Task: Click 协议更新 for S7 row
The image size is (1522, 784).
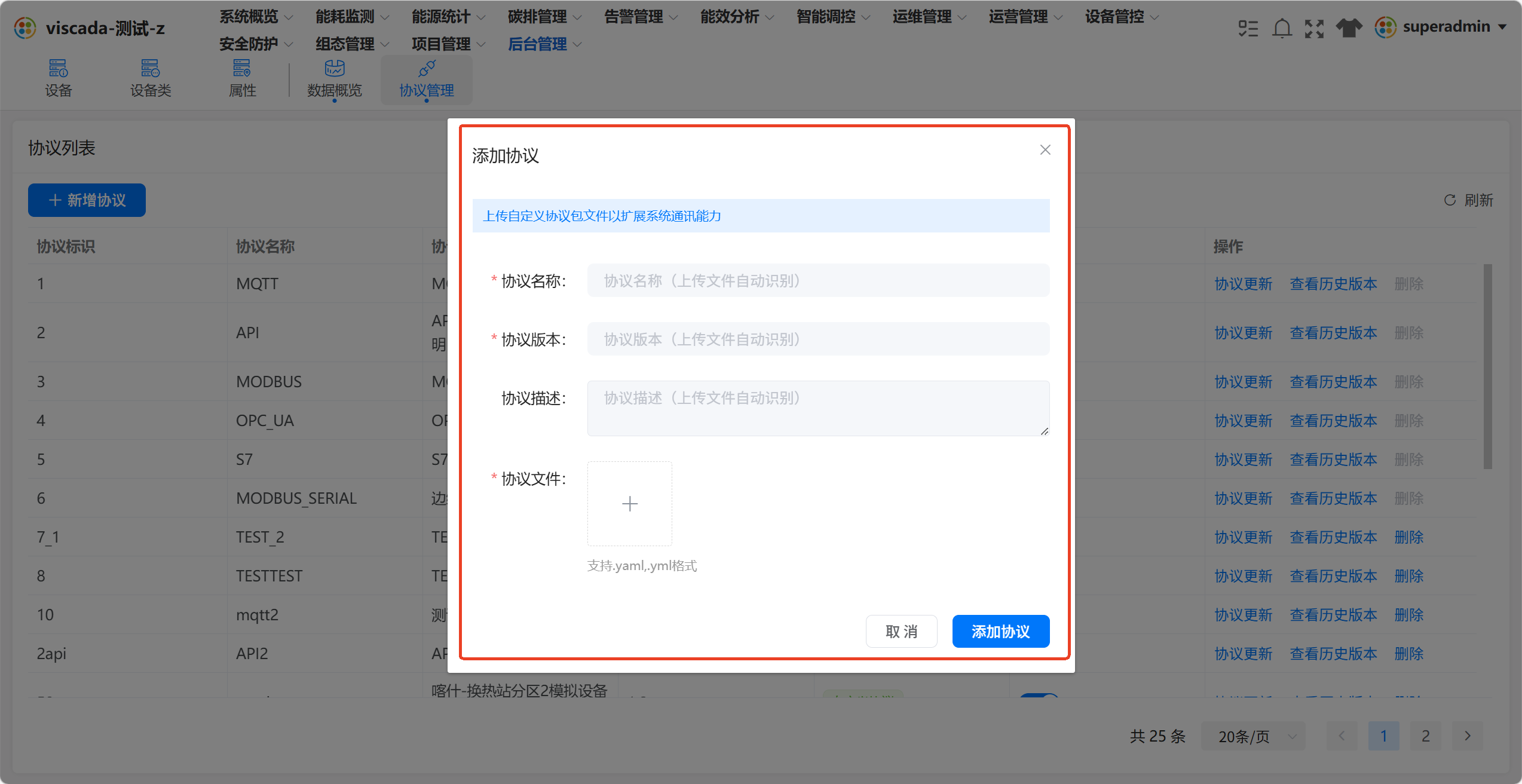Action: coord(1244,460)
